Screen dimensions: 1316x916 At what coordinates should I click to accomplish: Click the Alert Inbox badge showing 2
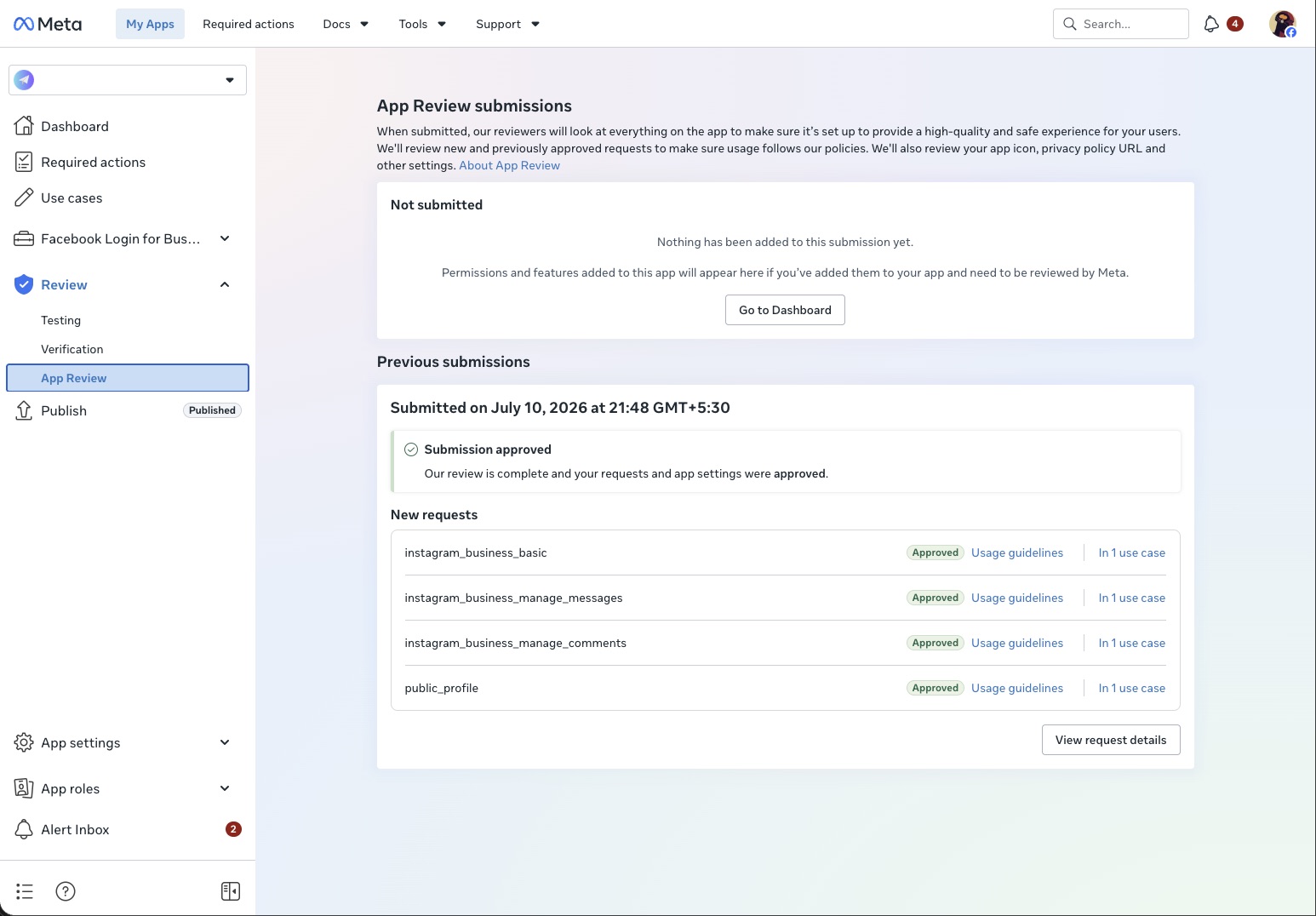click(233, 829)
